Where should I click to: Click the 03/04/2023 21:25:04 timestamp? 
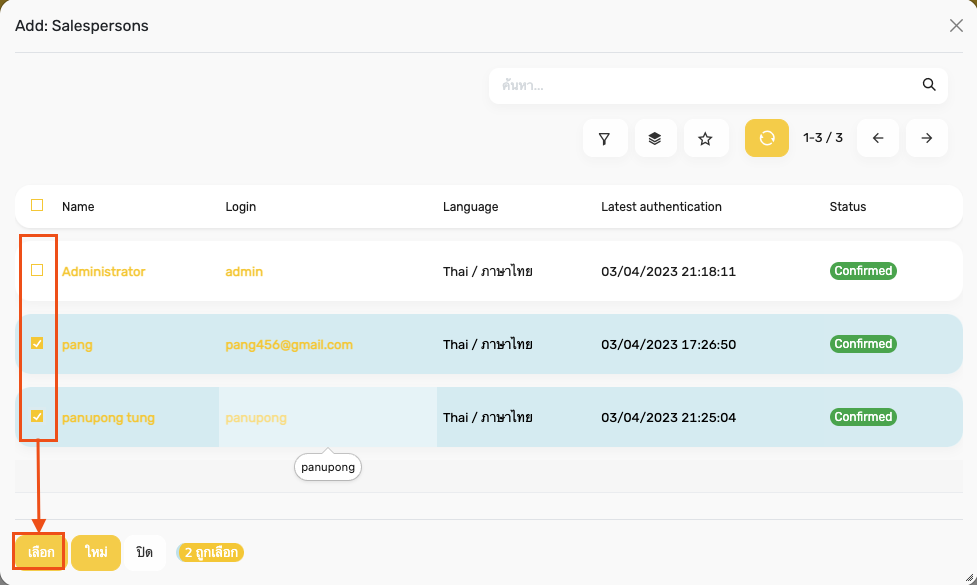(668, 417)
